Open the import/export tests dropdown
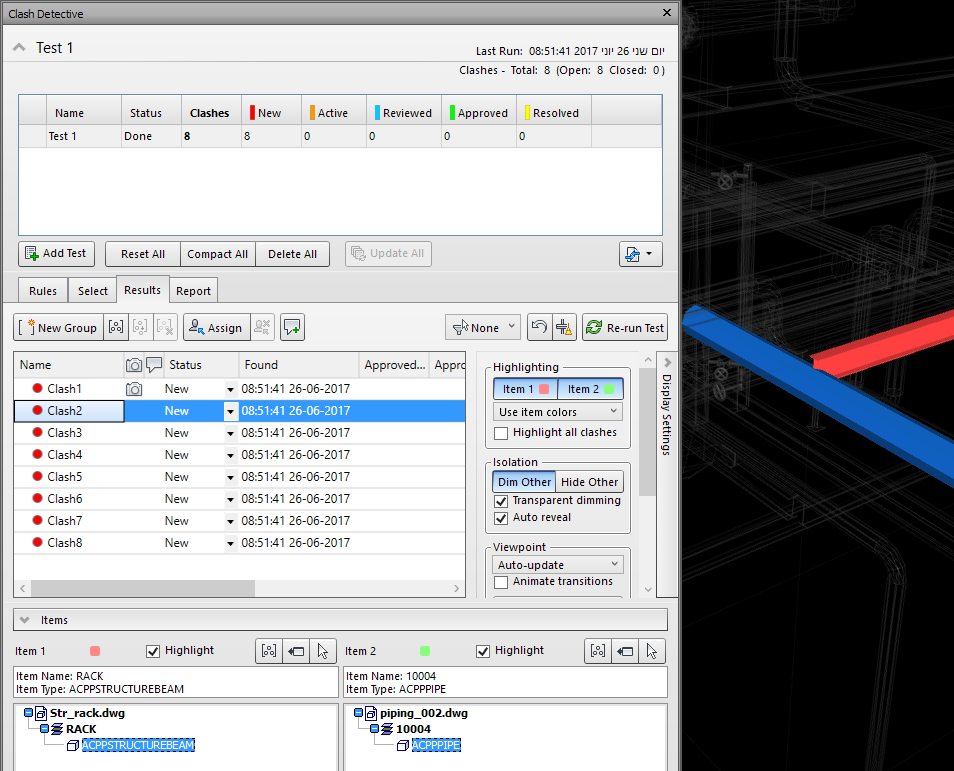Image resolution: width=954 pixels, height=771 pixels. coord(640,254)
